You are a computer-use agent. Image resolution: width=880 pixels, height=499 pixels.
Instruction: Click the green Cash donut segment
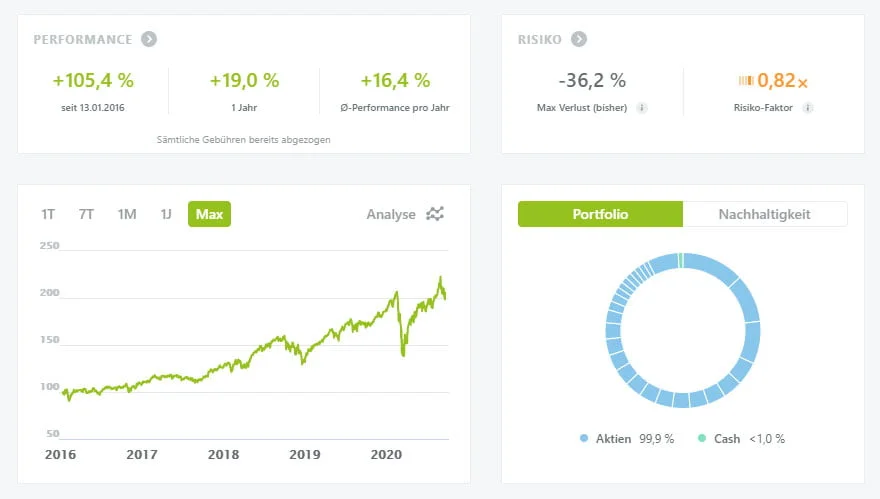680,261
